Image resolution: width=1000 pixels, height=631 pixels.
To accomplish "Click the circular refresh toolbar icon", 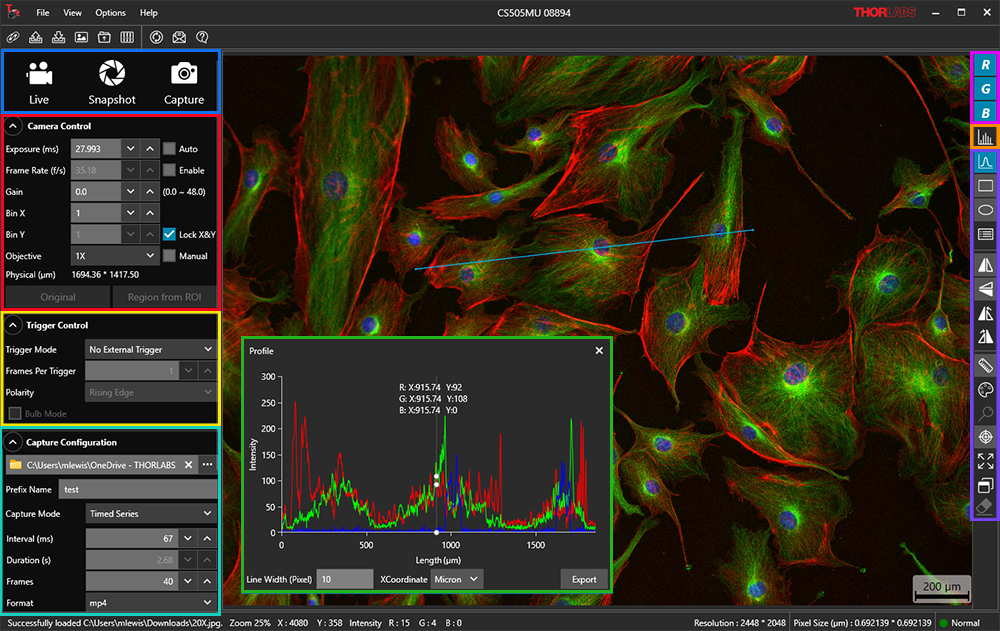I will pyautogui.click(x=156, y=37).
